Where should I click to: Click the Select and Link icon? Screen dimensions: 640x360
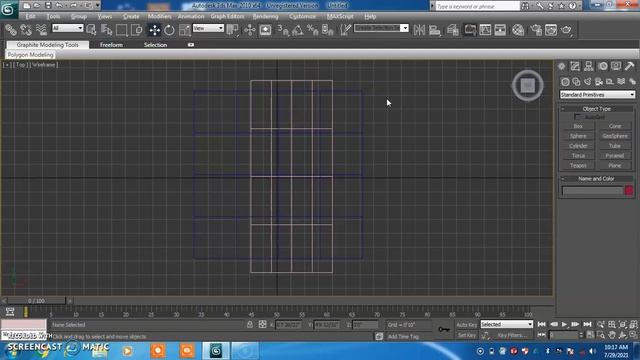coord(11,30)
